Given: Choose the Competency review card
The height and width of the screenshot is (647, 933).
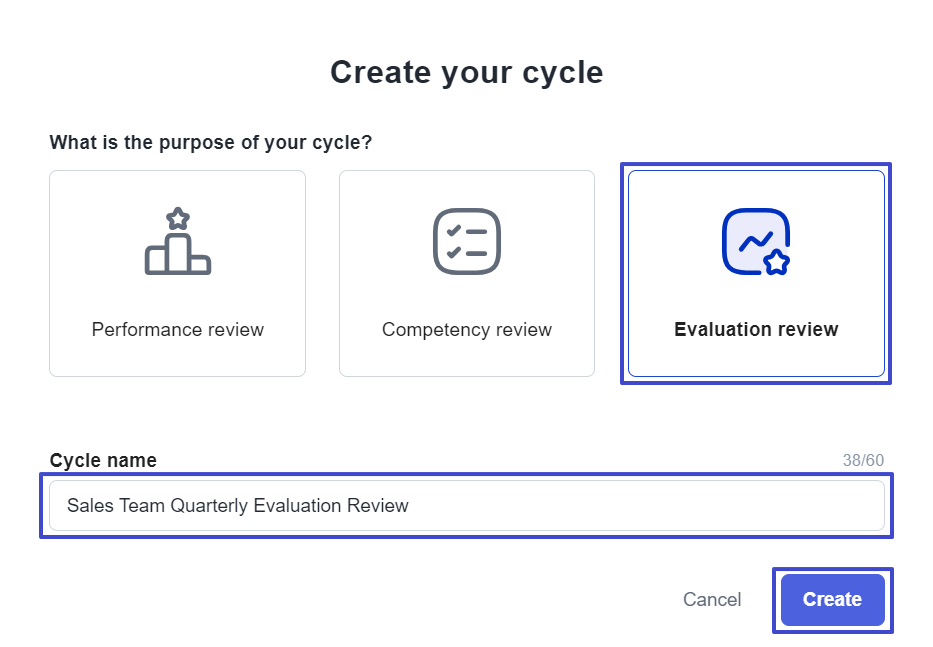Looking at the screenshot, I should tap(467, 273).
